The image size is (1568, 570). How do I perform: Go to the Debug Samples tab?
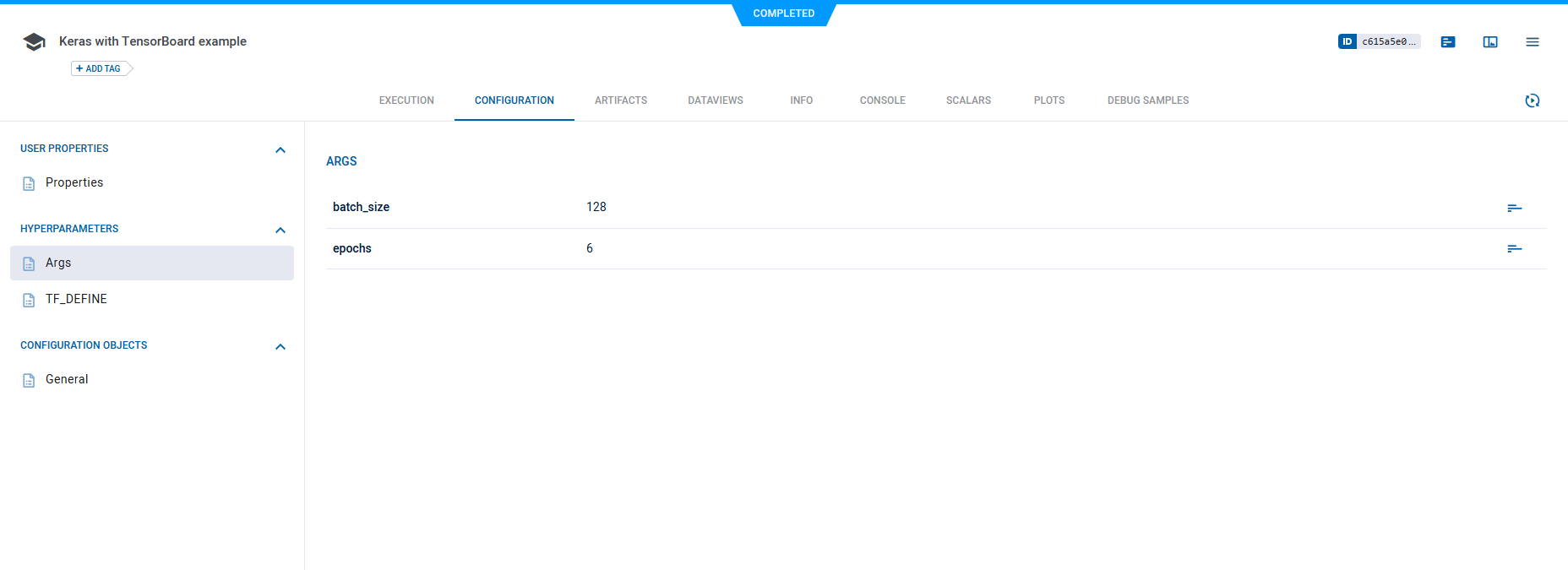click(1147, 100)
